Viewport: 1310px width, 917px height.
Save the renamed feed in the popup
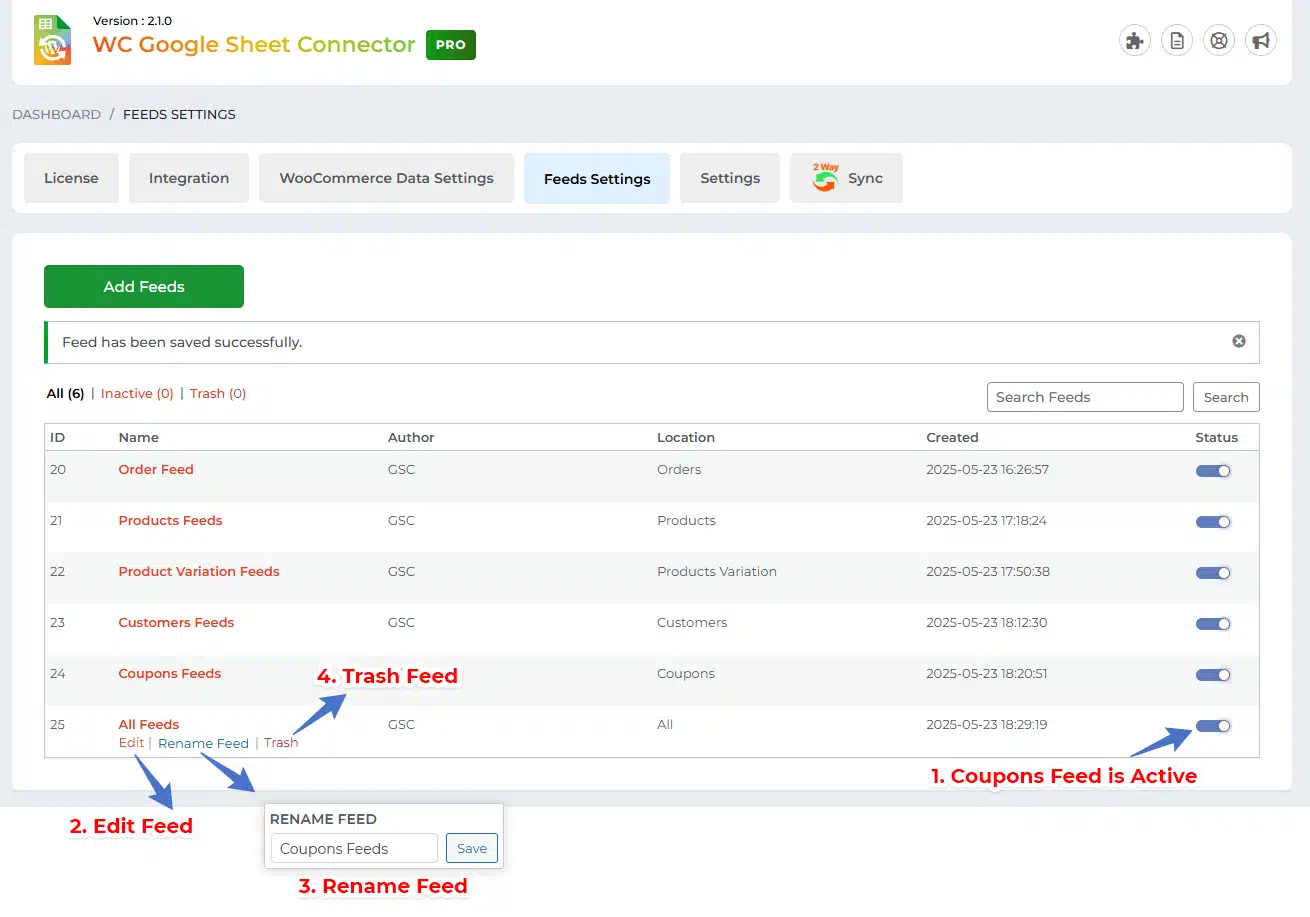471,849
